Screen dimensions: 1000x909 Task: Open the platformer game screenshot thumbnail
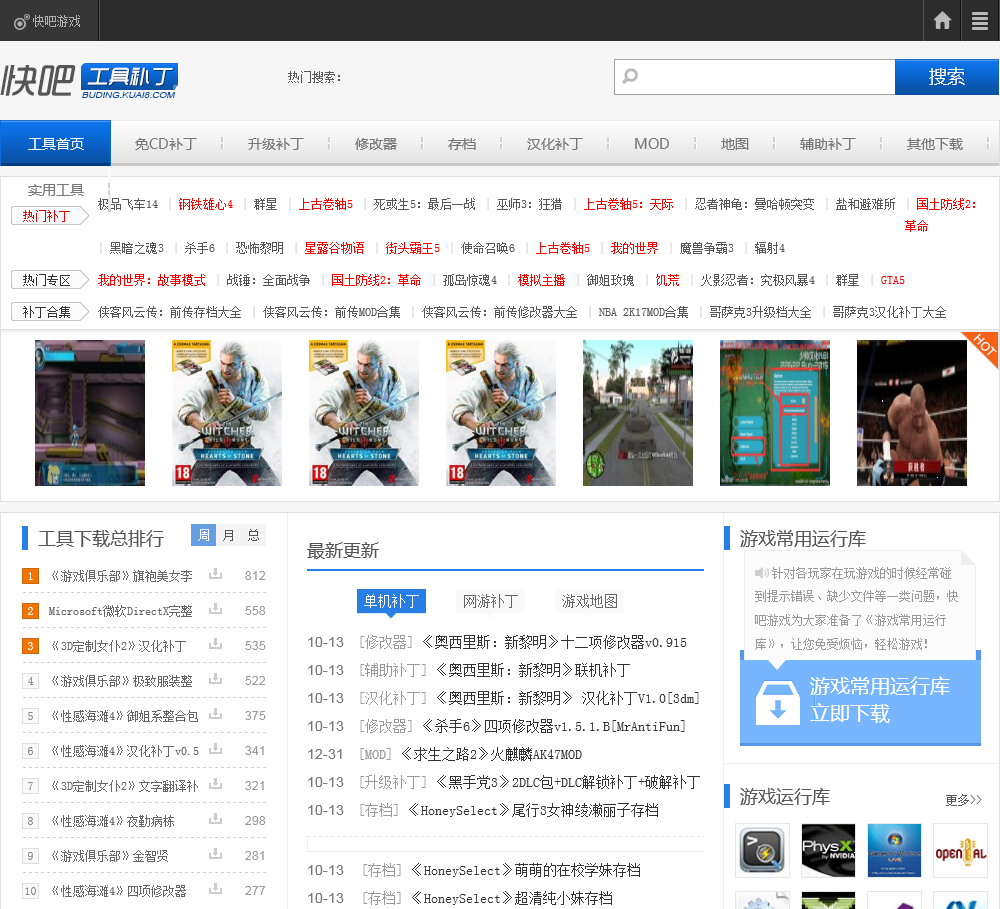click(90, 413)
